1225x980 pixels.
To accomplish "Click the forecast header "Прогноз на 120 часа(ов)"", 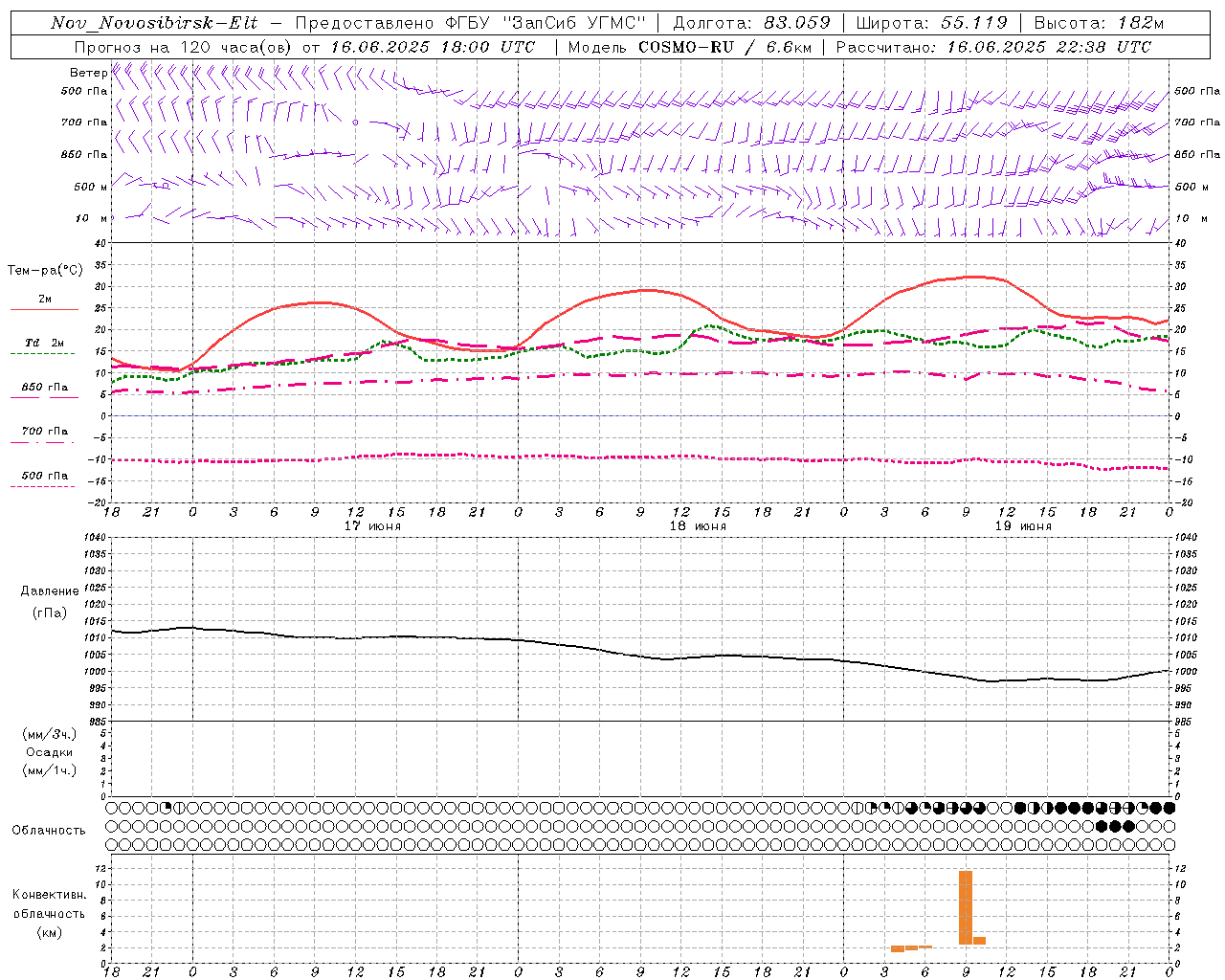I will coord(185,47).
